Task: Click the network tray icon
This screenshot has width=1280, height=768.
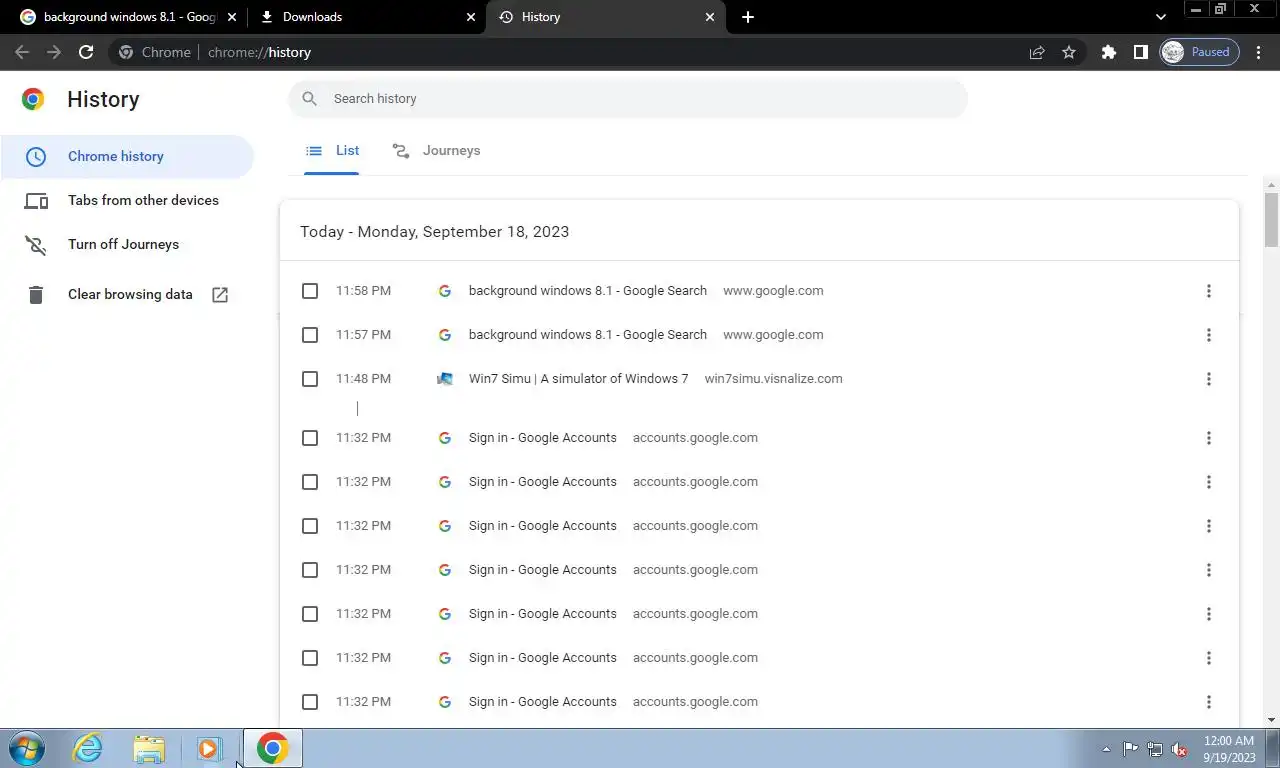Action: (x=1155, y=749)
